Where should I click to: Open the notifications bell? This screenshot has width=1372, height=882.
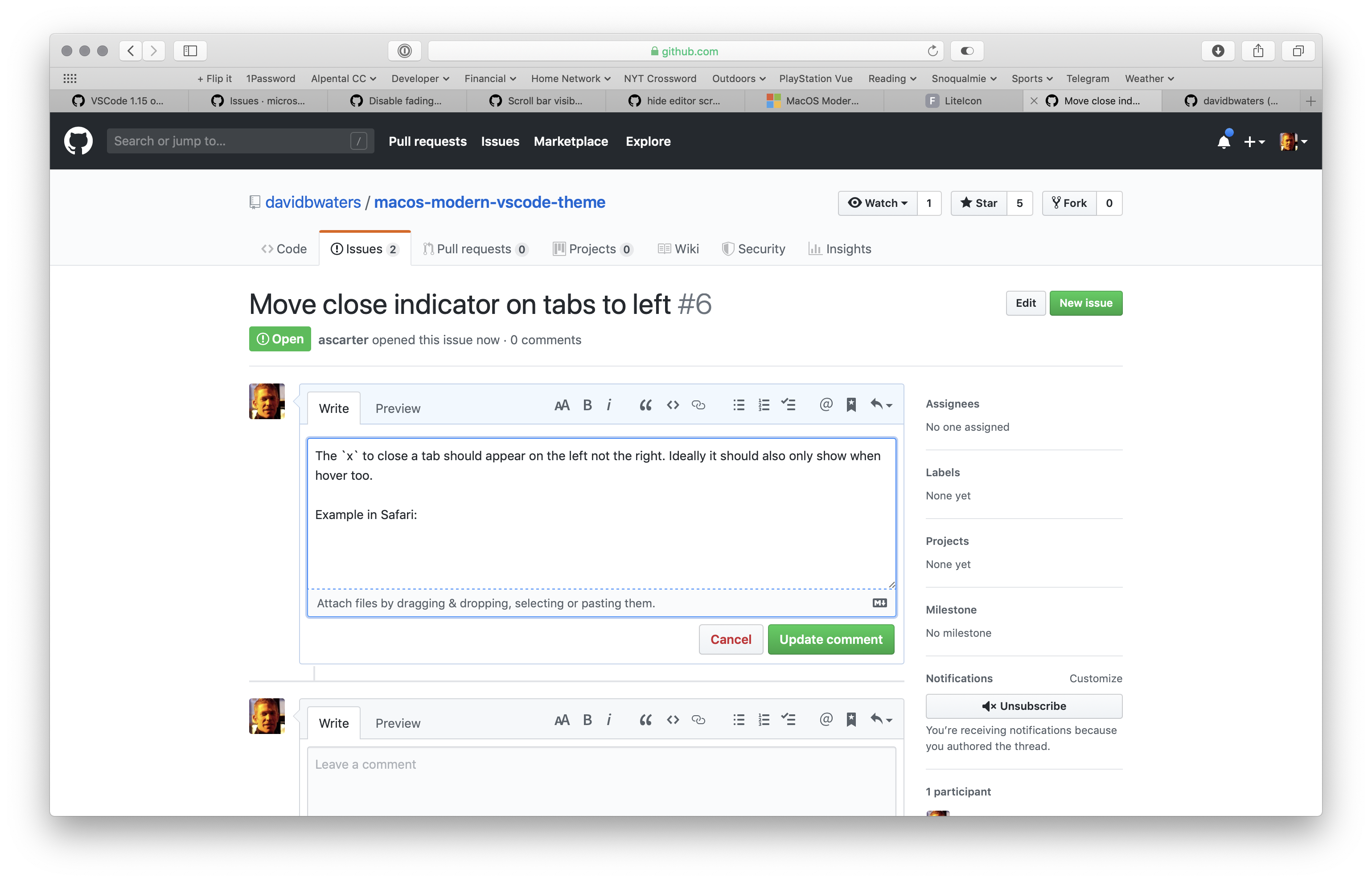[1224, 141]
